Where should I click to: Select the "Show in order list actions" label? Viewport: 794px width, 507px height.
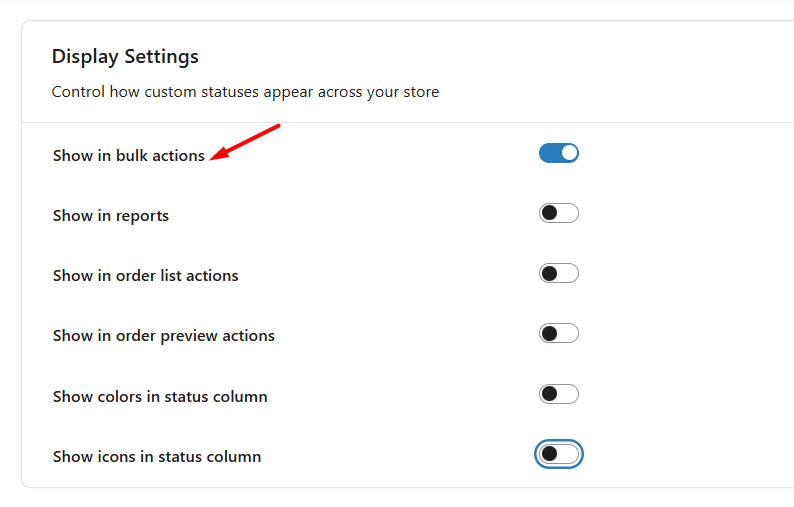tap(145, 276)
